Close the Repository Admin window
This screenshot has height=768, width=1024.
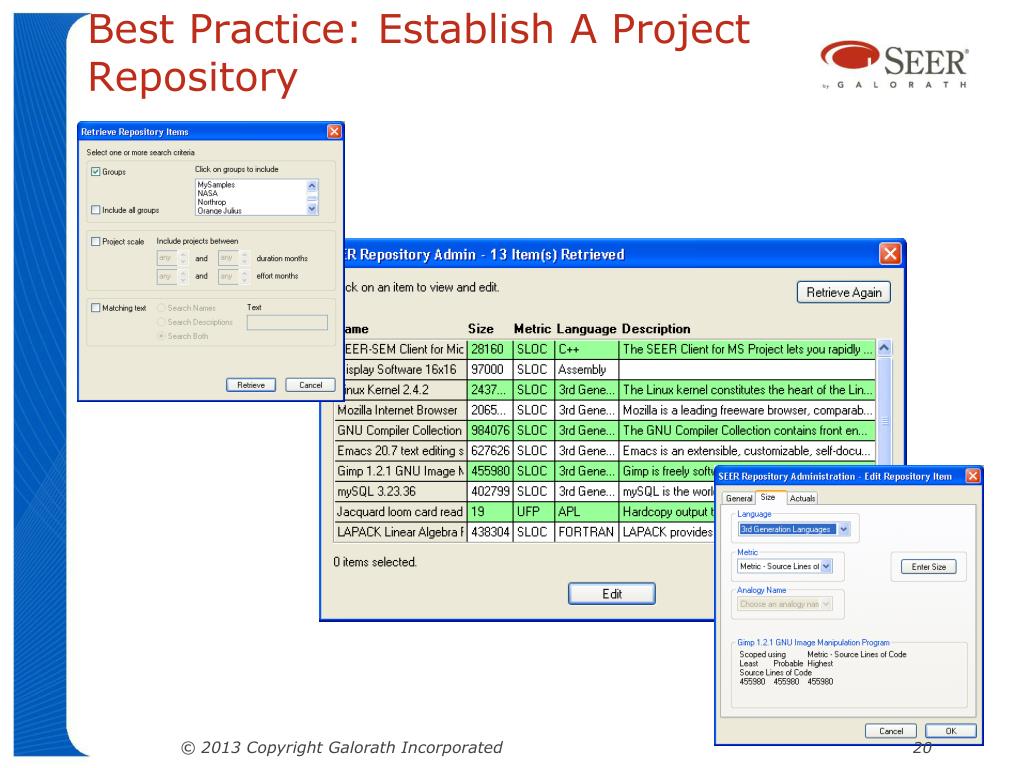(890, 253)
